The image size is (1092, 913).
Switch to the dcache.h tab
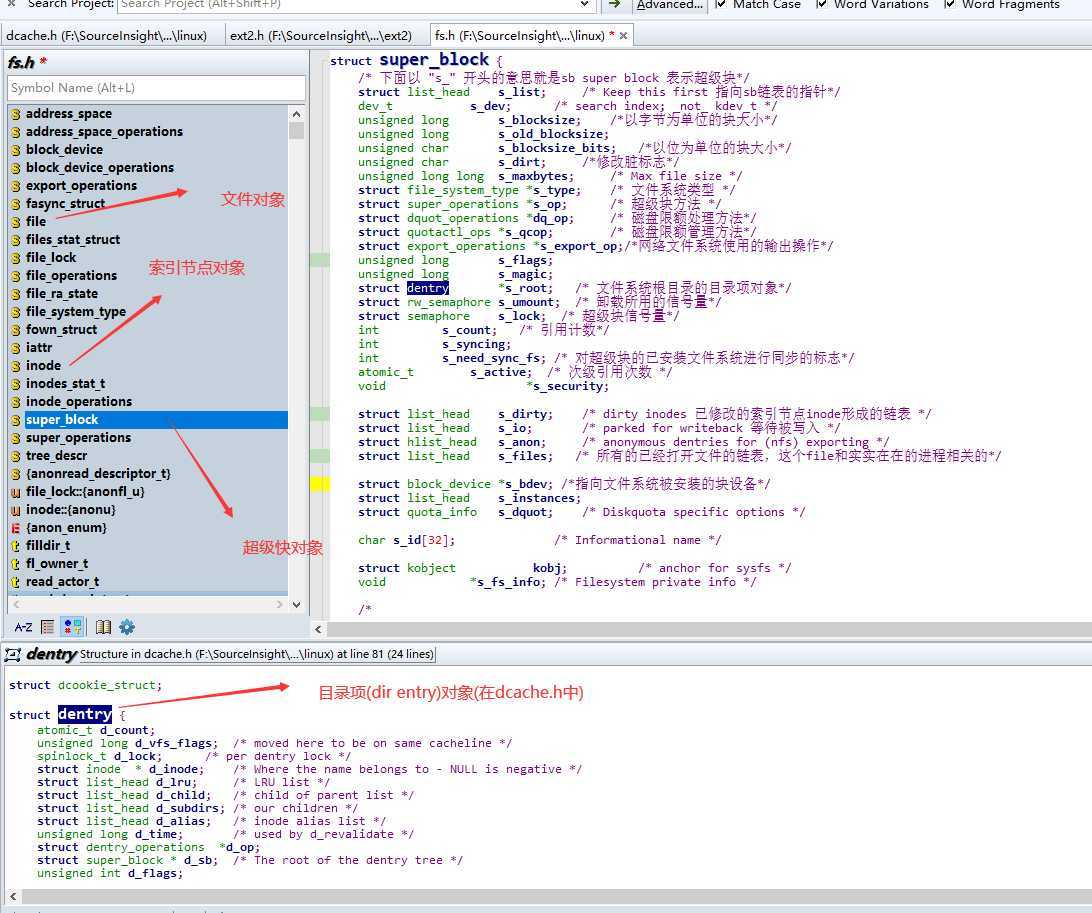tap(107, 36)
